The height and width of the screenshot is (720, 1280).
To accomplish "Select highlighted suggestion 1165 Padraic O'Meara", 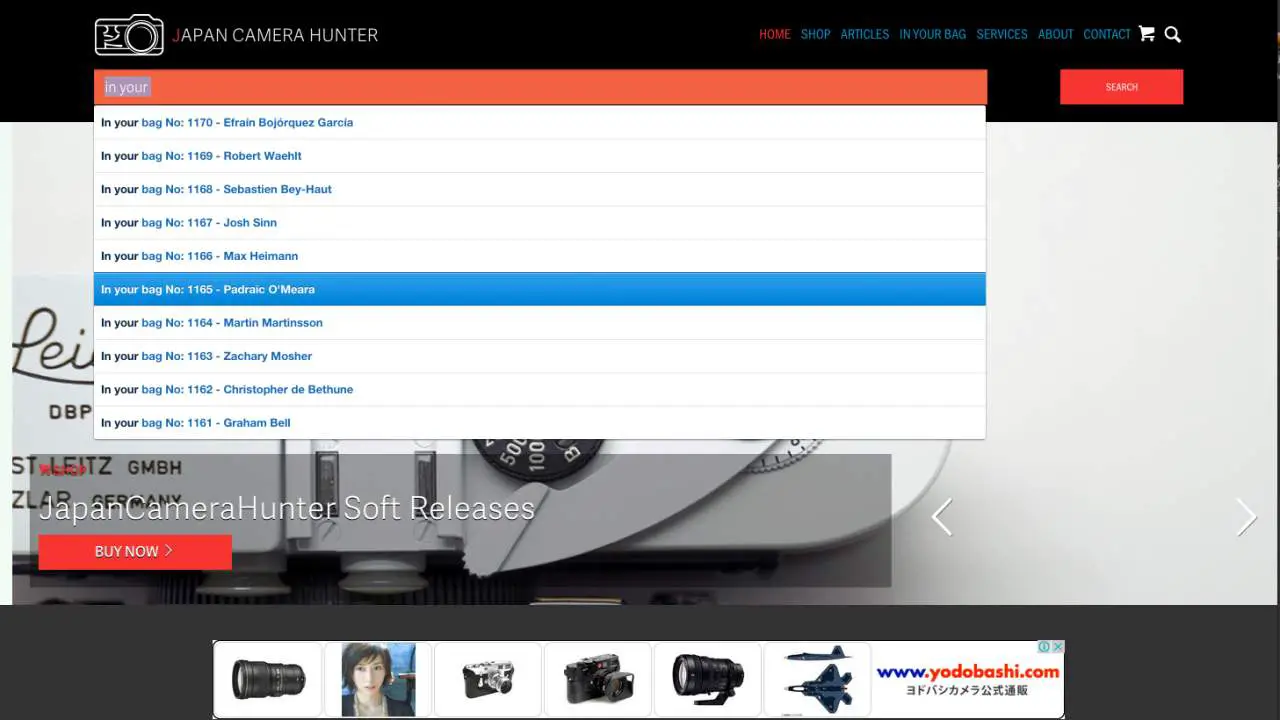I will tap(540, 289).
